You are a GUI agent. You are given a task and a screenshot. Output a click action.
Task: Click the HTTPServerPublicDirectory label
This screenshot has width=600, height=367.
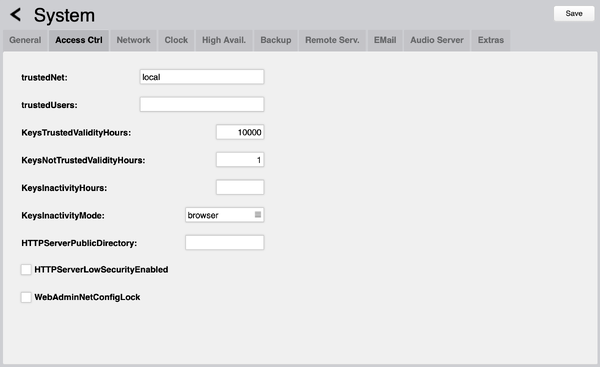point(79,243)
